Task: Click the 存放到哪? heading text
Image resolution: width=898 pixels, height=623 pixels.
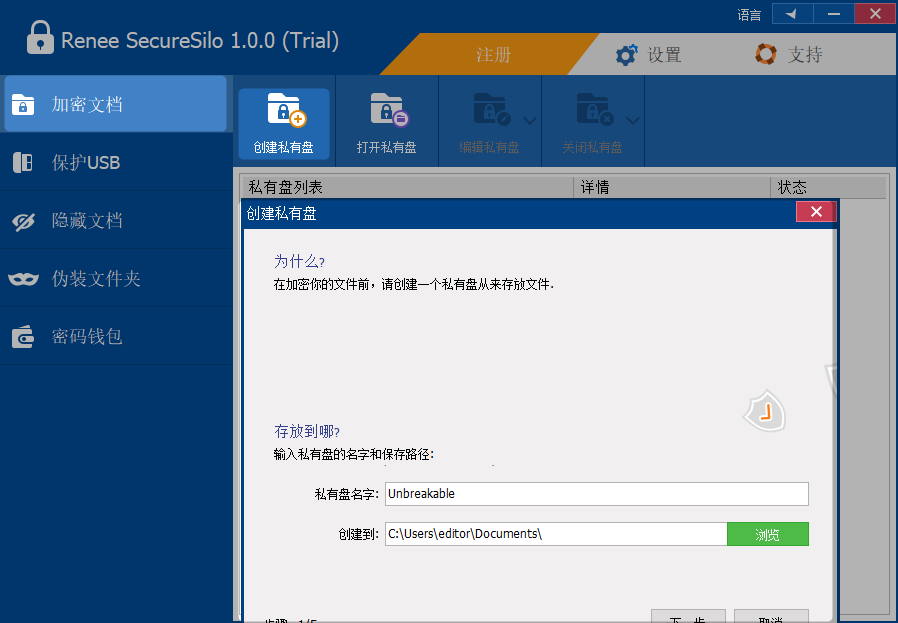Action: coord(306,431)
